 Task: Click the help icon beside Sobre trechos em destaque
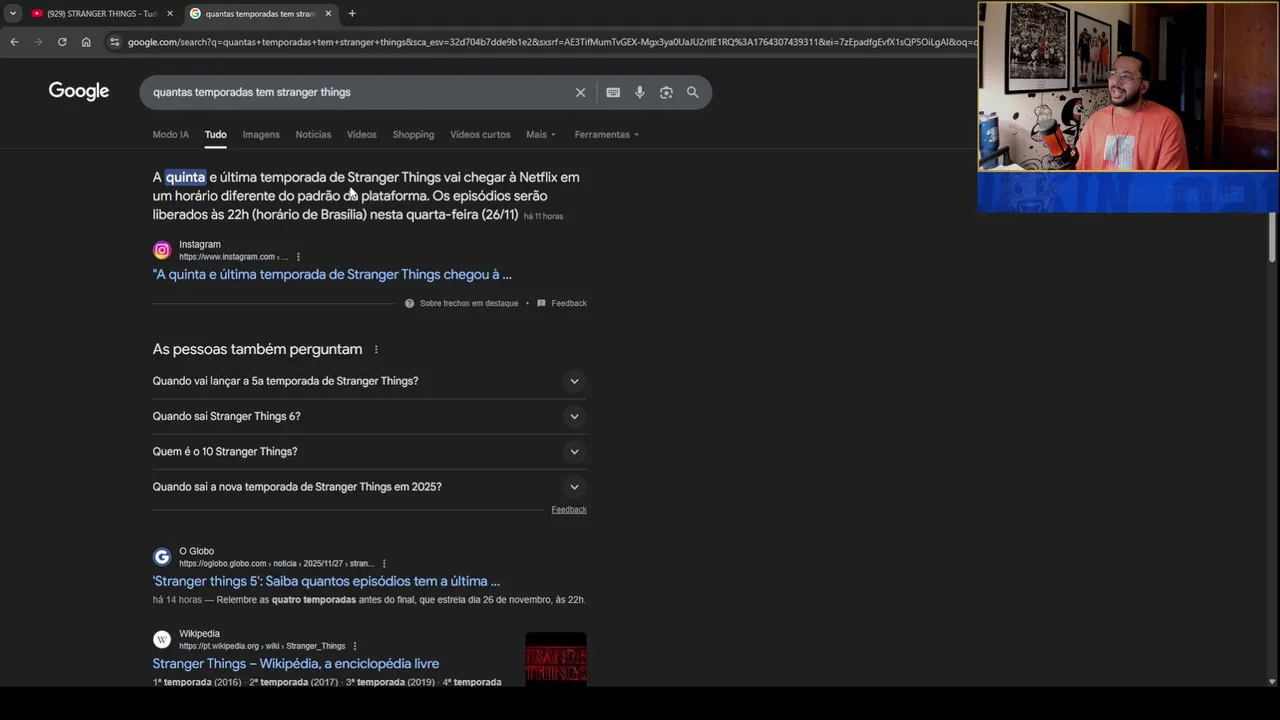click(409, 303)
